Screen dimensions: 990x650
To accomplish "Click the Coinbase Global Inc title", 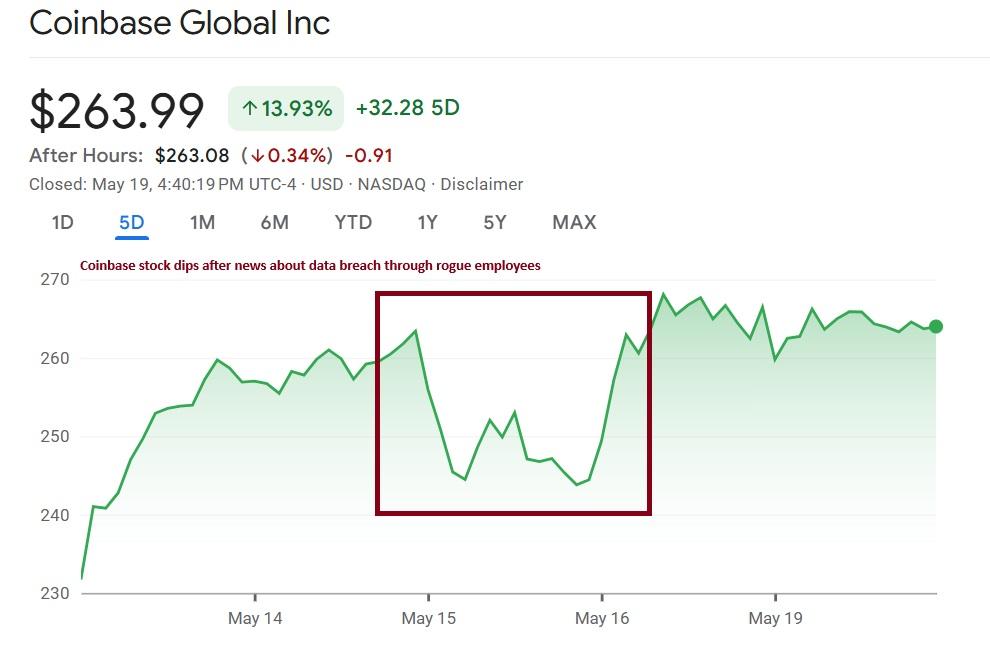I will click(181, 23).
